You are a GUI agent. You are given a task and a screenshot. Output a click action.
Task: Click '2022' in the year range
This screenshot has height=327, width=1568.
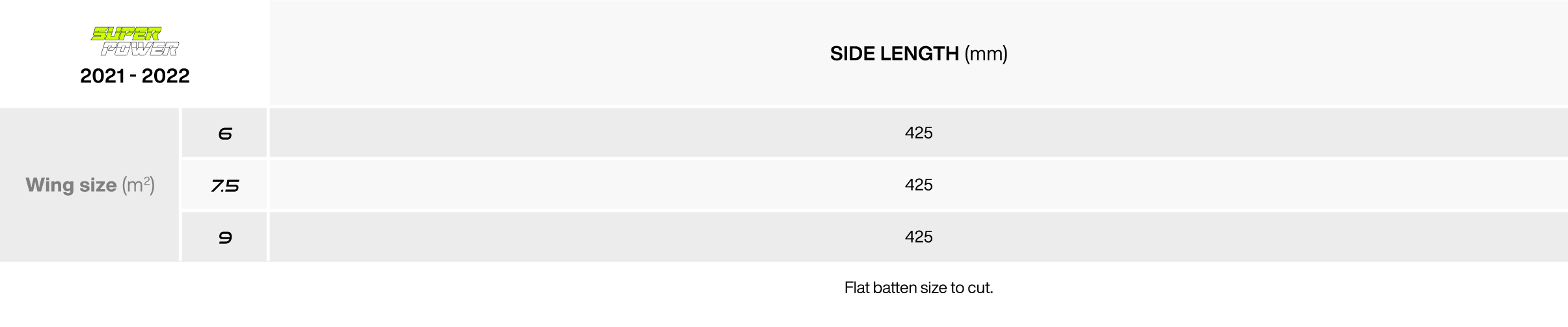[166, 76]
